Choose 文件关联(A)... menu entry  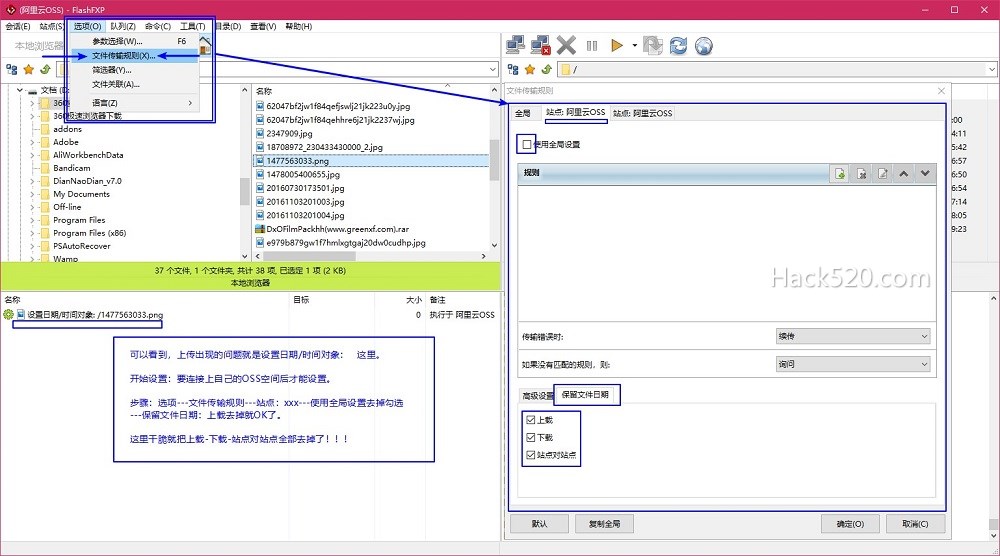[135, 84]
